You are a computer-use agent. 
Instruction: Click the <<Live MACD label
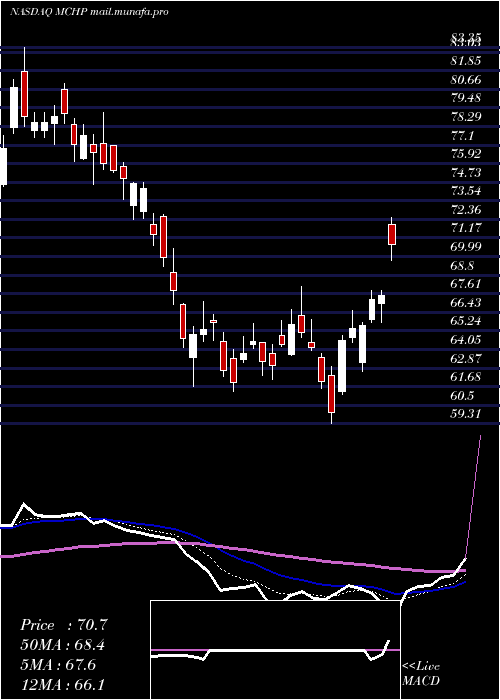[x=421, y=673]
